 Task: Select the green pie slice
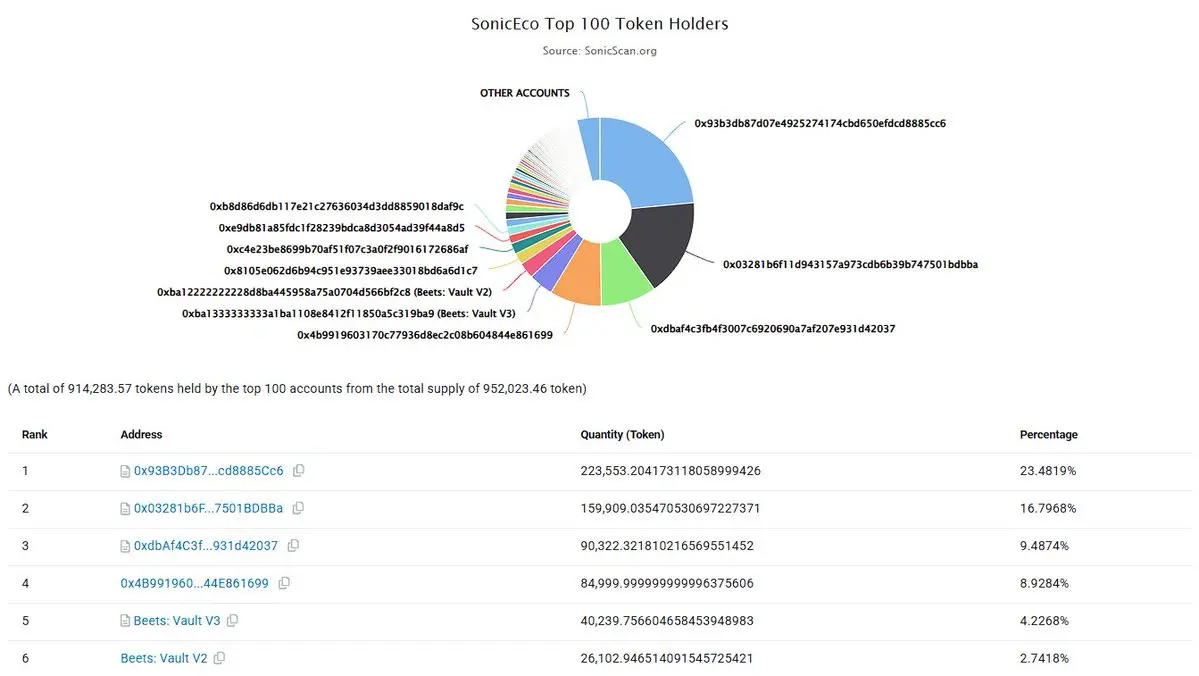[625, 273]
